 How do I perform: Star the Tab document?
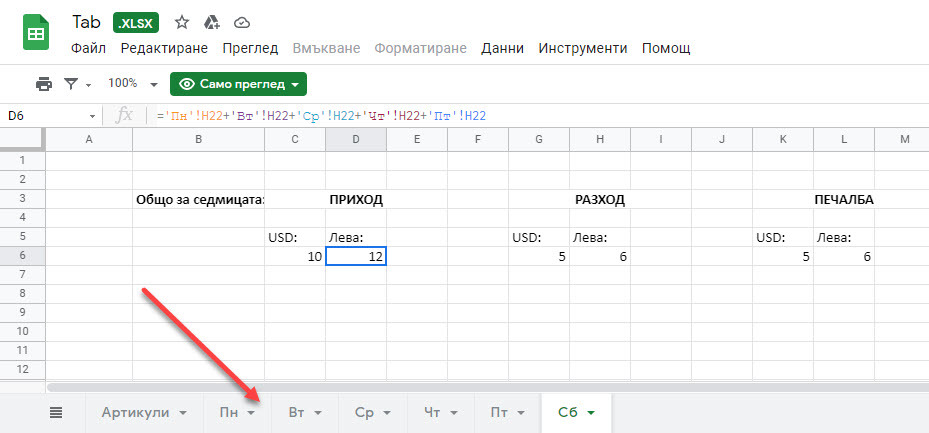pyautogui.click(x=182, y=22)
